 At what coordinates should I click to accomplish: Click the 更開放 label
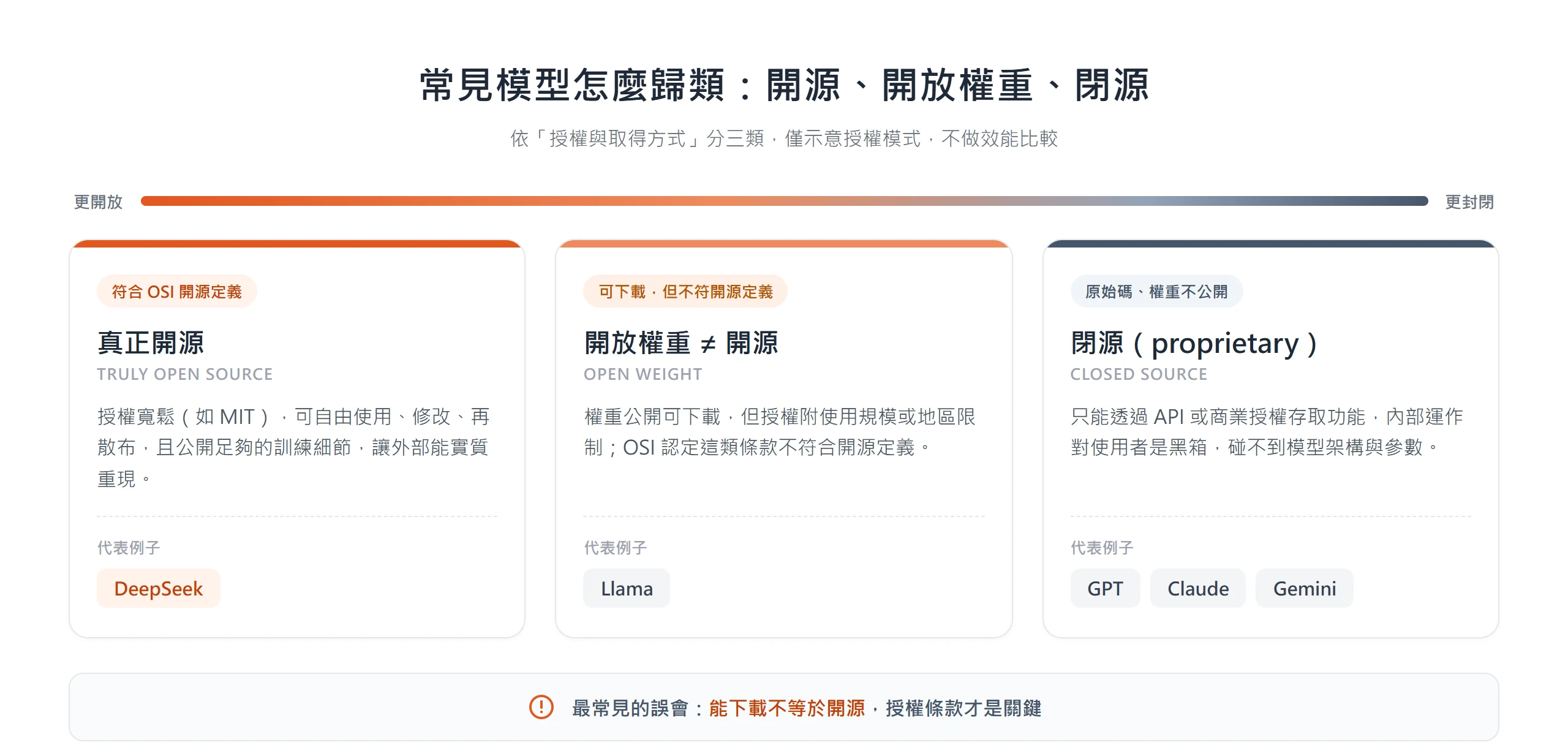98,202
